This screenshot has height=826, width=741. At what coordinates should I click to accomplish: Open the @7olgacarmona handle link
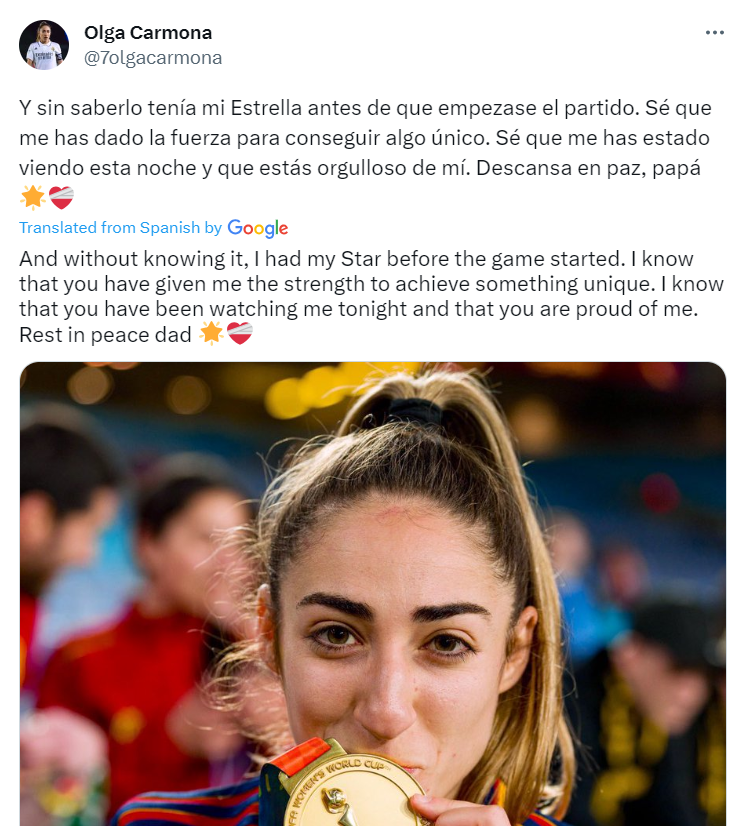point(153,57)
